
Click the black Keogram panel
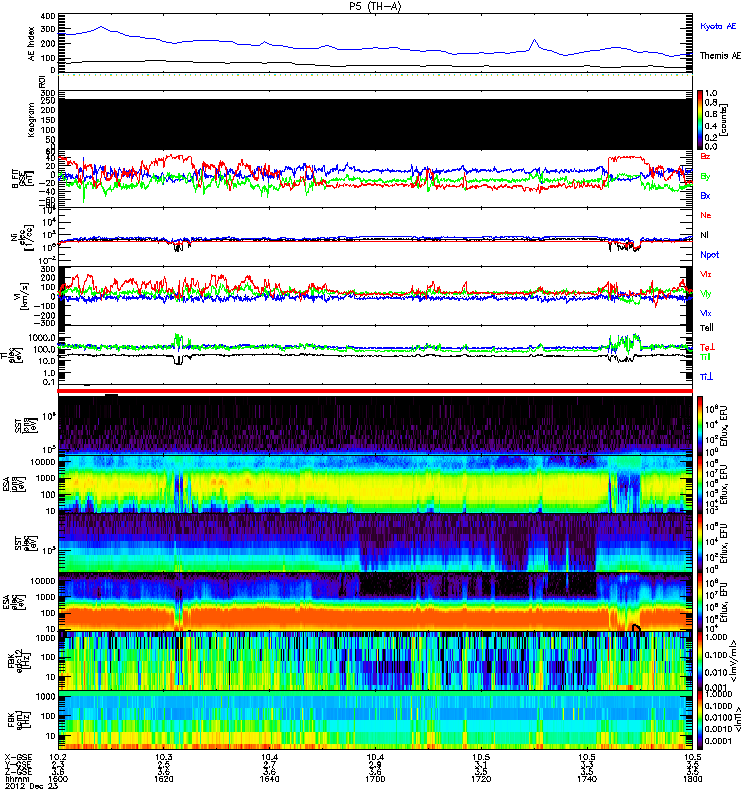(x=375, y=124)
